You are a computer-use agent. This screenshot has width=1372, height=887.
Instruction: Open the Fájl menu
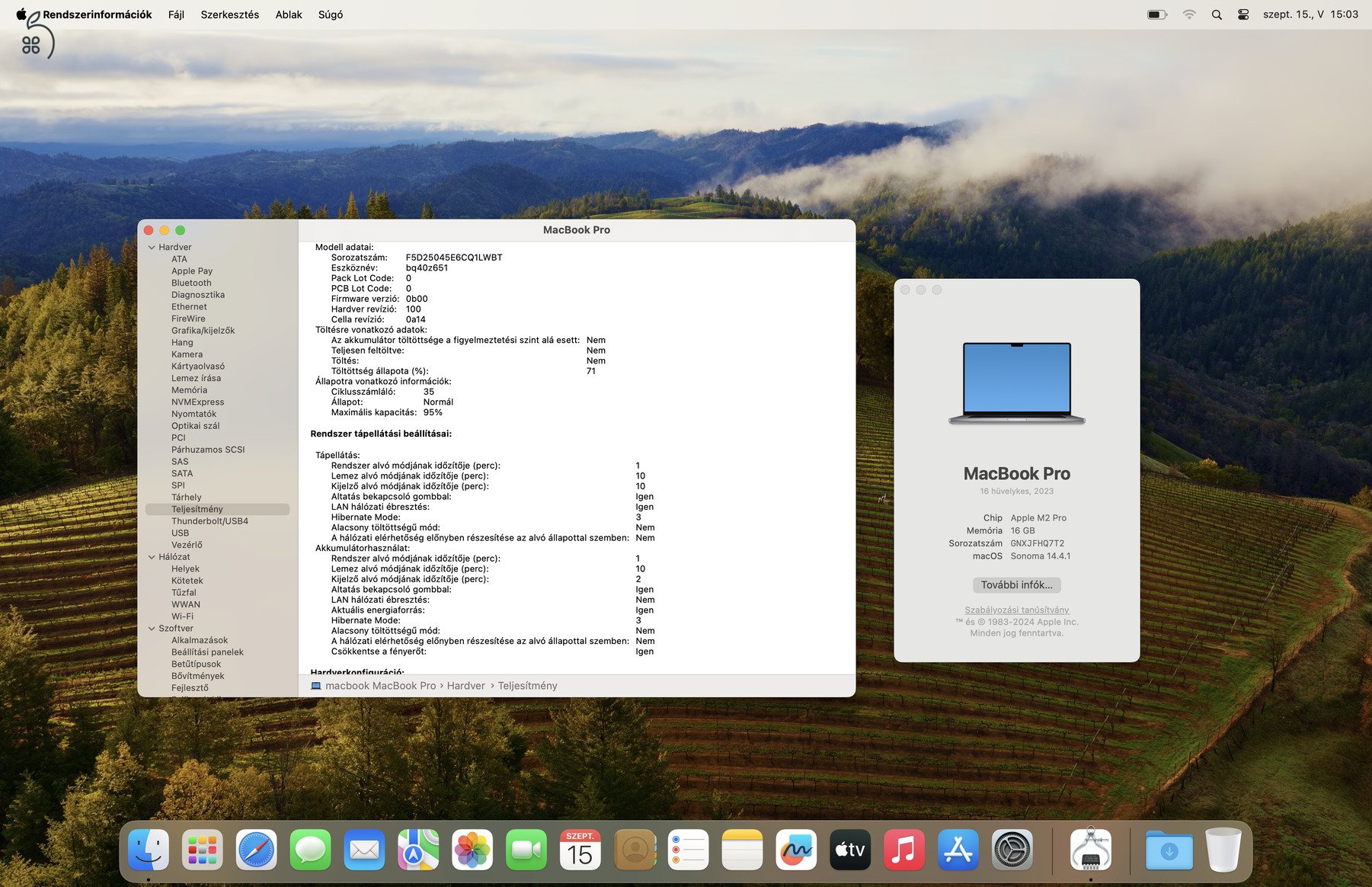pos(176,14)
